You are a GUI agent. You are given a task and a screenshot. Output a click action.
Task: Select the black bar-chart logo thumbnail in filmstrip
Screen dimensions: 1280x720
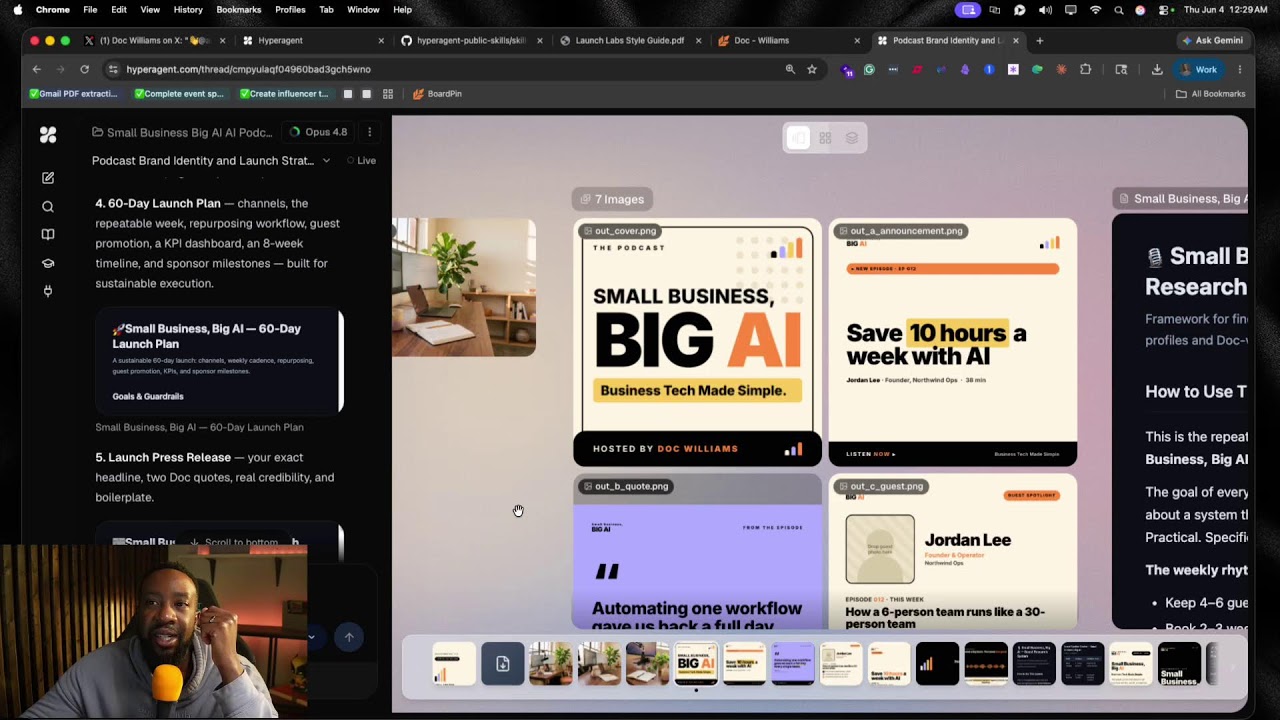coord(938,664)
